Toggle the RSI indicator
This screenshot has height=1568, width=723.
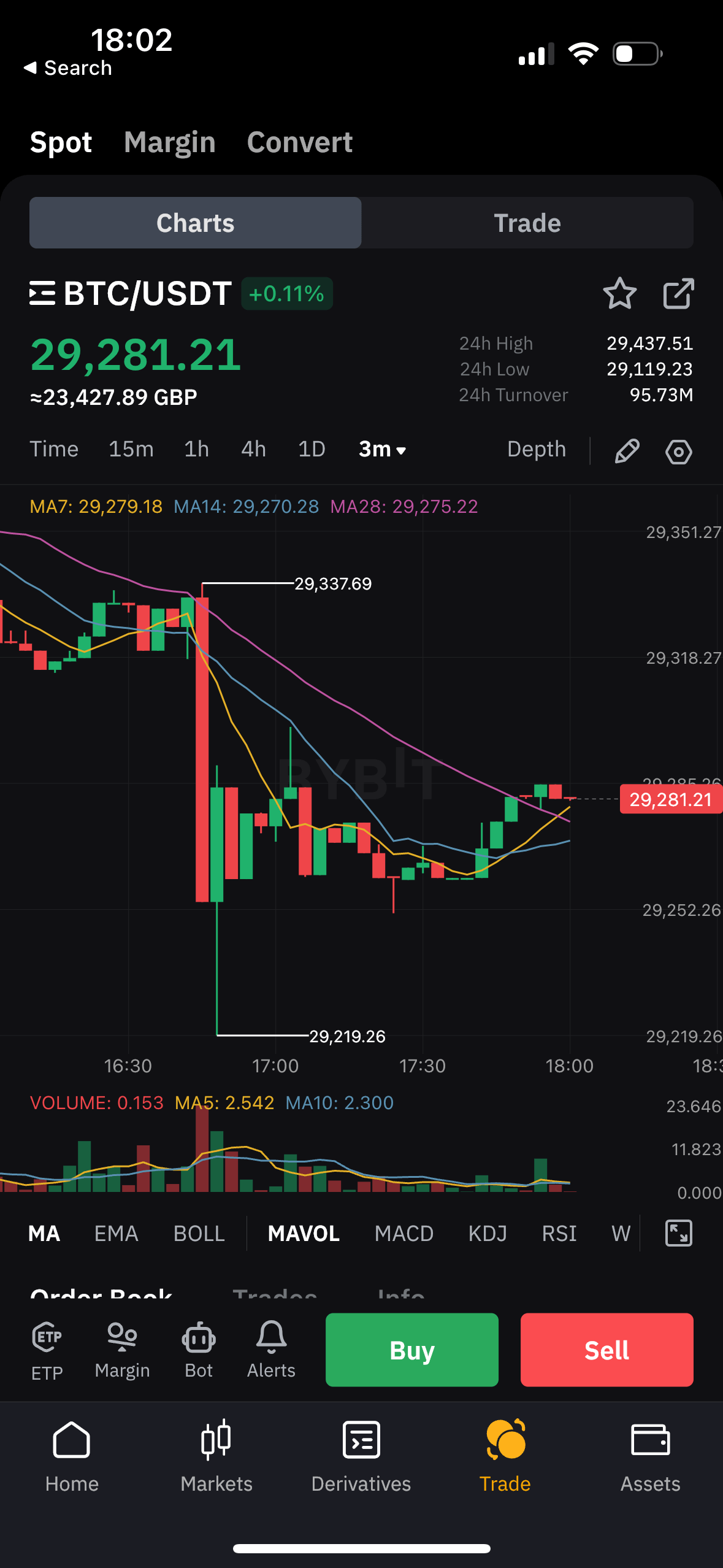[559, 1233]
